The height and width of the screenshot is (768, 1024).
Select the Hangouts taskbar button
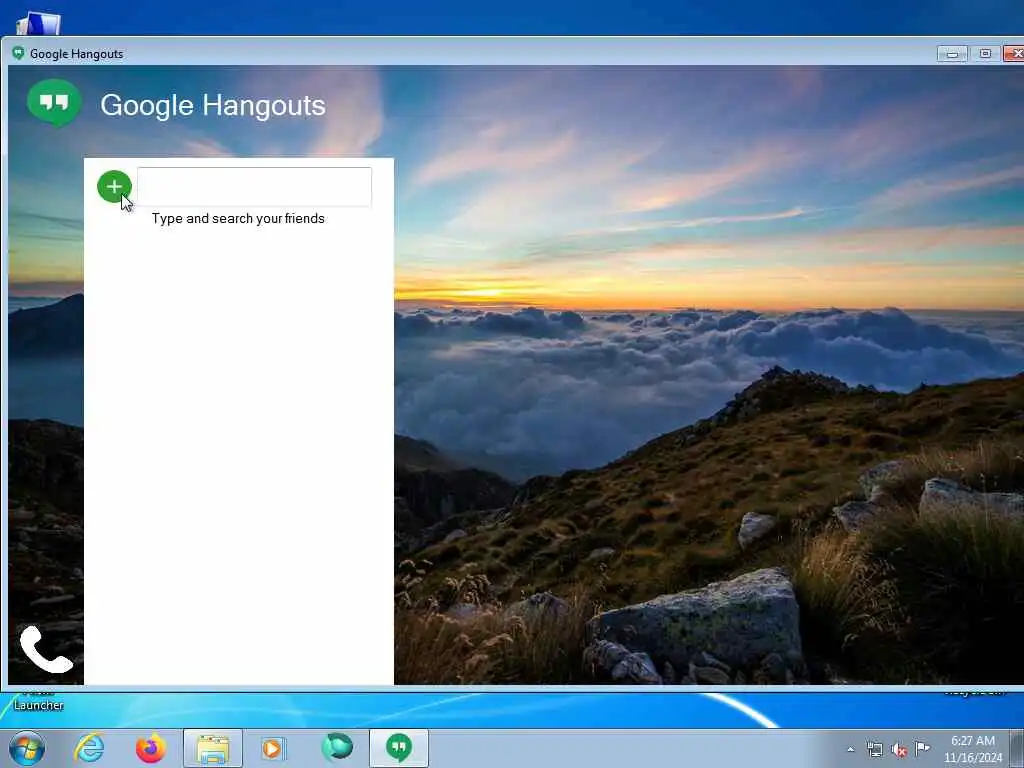[x=399, y=748]
